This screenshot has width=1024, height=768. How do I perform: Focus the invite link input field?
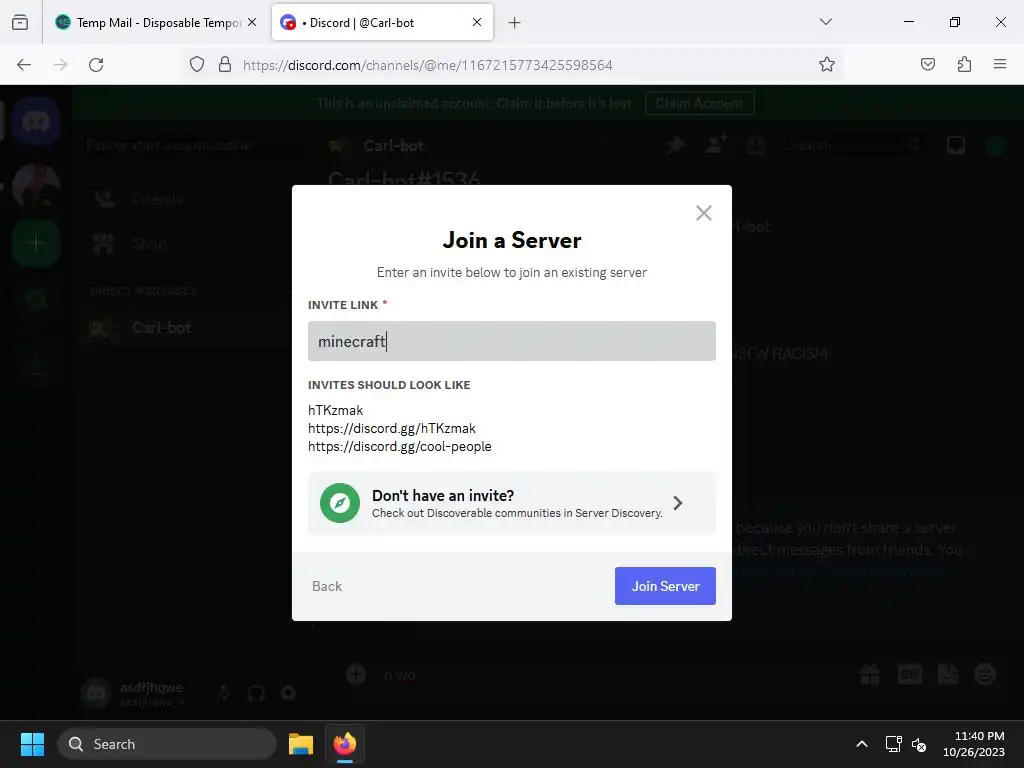pyautogui.click(x=511, y=341)
